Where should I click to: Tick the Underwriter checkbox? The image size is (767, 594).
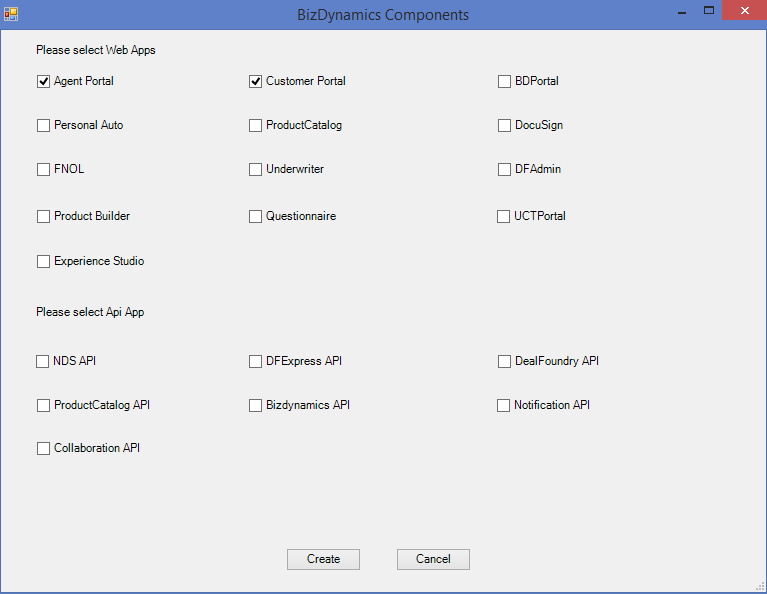[x=255, y=169]
